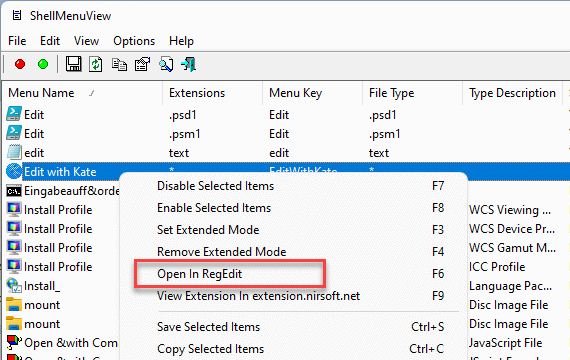Viewport: 570px width, 360px height.
Task: Choose Disable Selected Items from context menu
Action: 294,186
